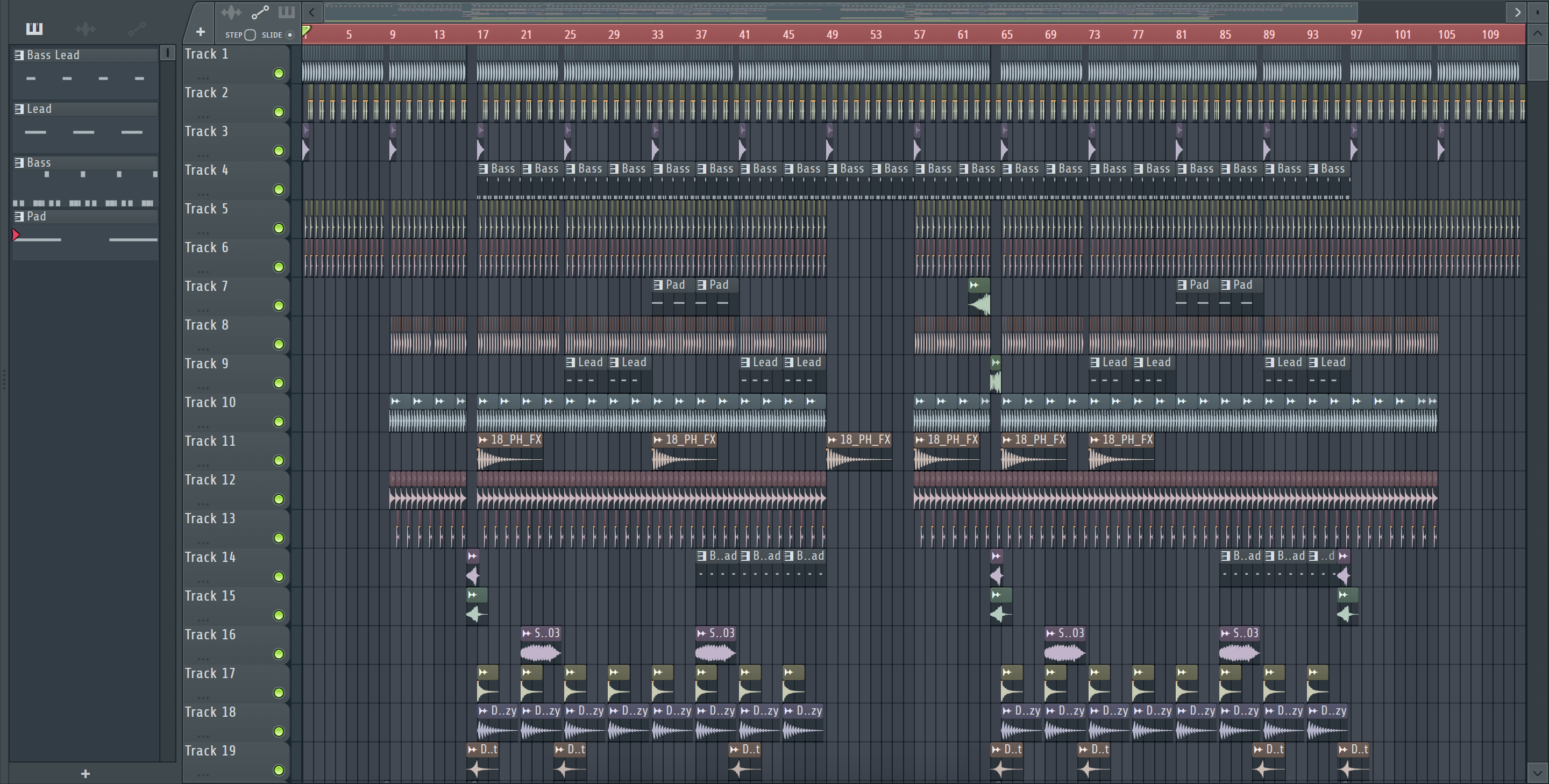Image resolution: width=1549 pixels, height=784 pixels.
Task: Select the Track 17 name label
Action: coord(210,673)
